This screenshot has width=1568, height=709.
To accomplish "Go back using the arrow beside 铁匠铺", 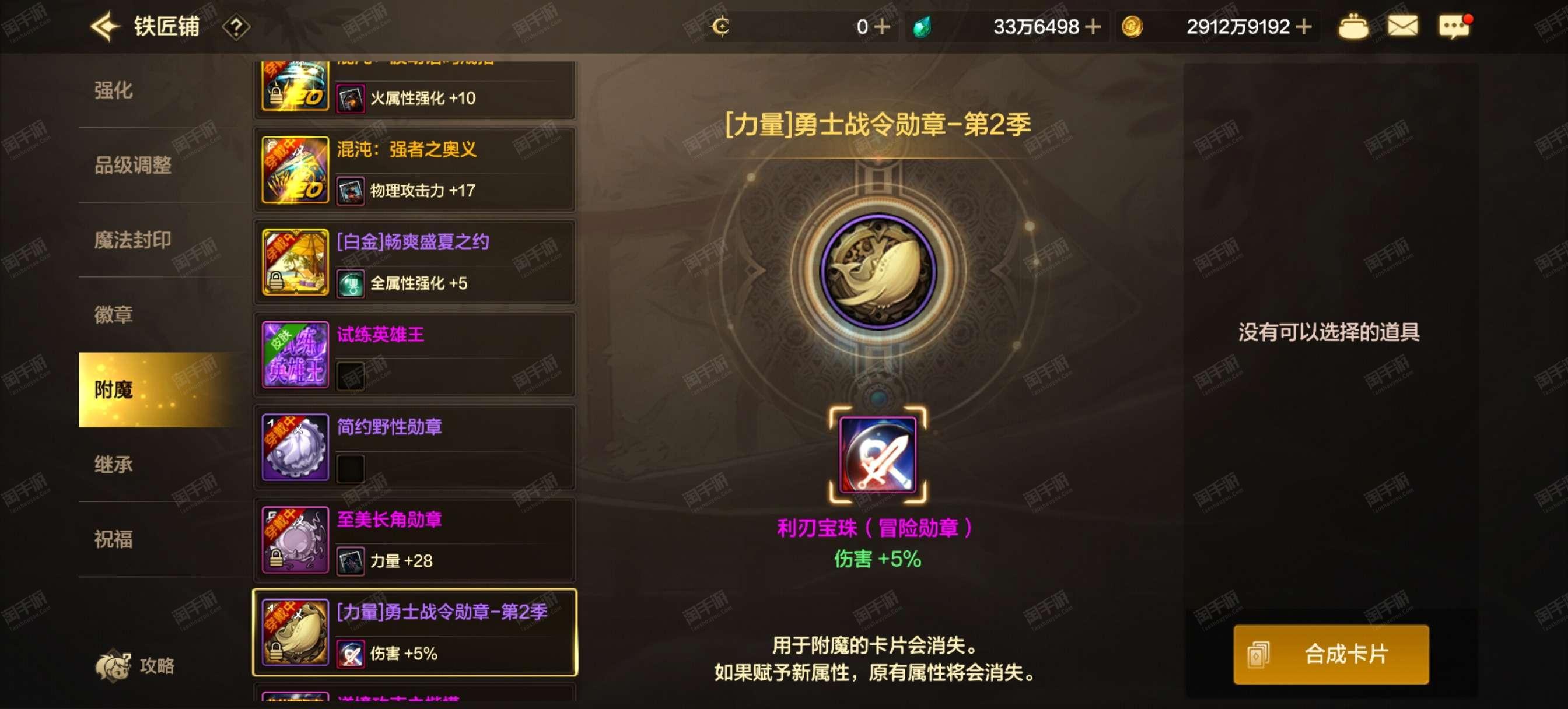I will tap(106, 27).
